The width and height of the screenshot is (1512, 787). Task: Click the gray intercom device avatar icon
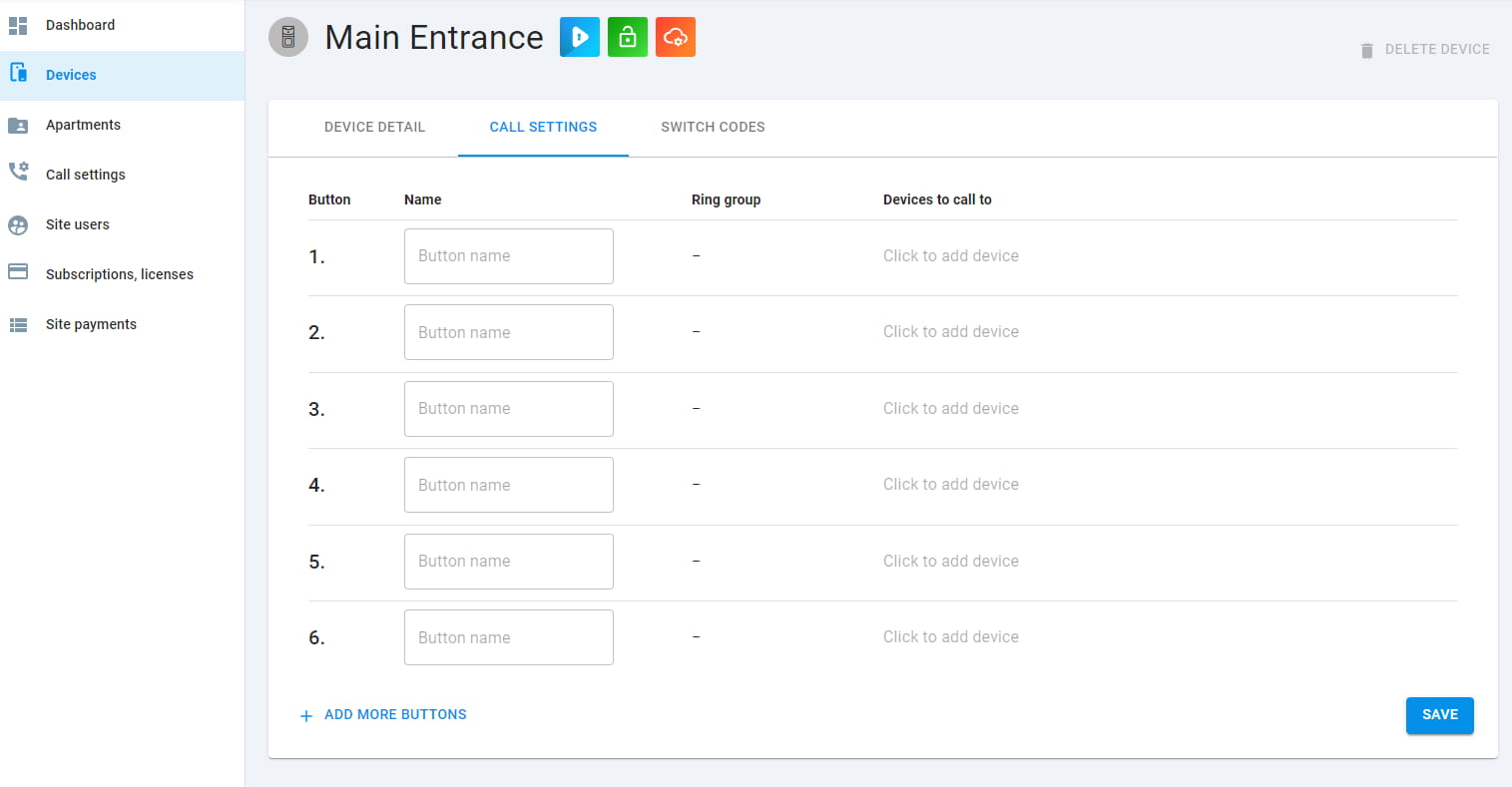point(288,37)
